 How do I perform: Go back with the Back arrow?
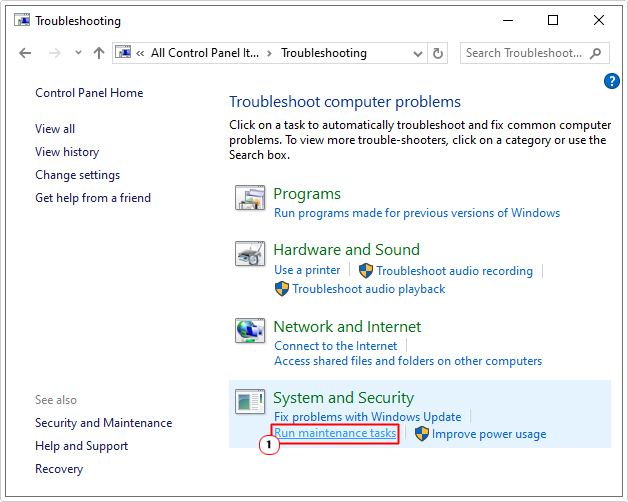(x=25, y=53)
